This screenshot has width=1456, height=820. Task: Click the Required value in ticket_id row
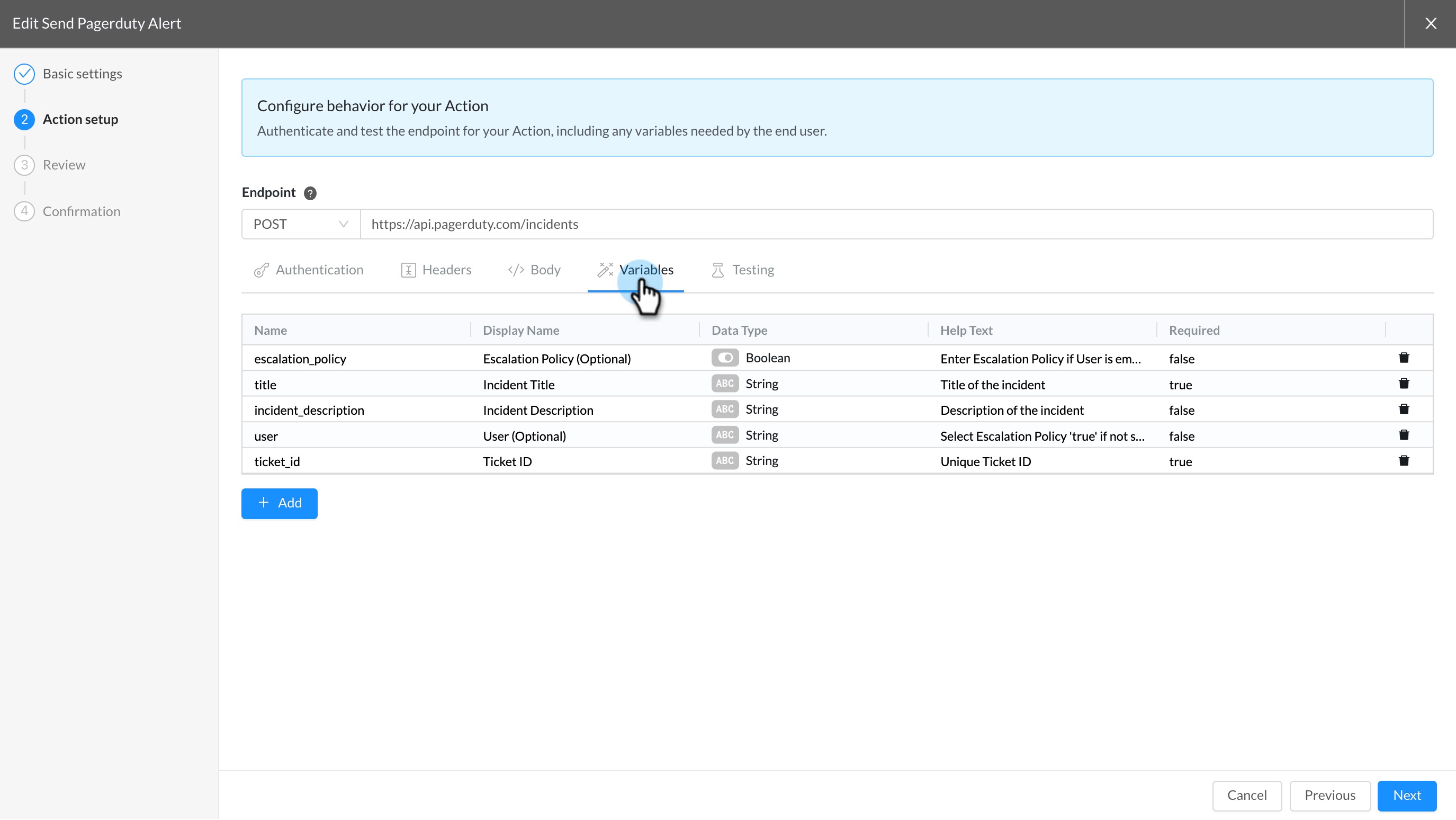coord(1180,462)
